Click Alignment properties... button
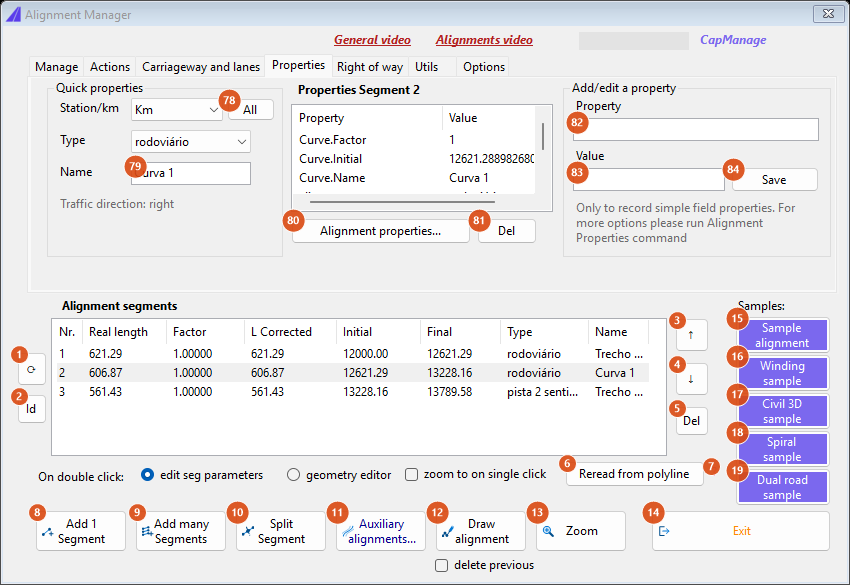The width and height of the screenshot is (850, 585). (381, 231)
